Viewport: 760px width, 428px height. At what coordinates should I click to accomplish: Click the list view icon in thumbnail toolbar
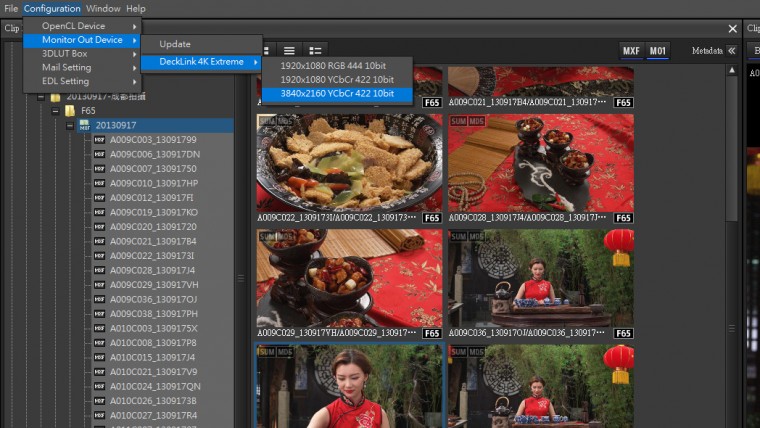click(x=289, y=50)
